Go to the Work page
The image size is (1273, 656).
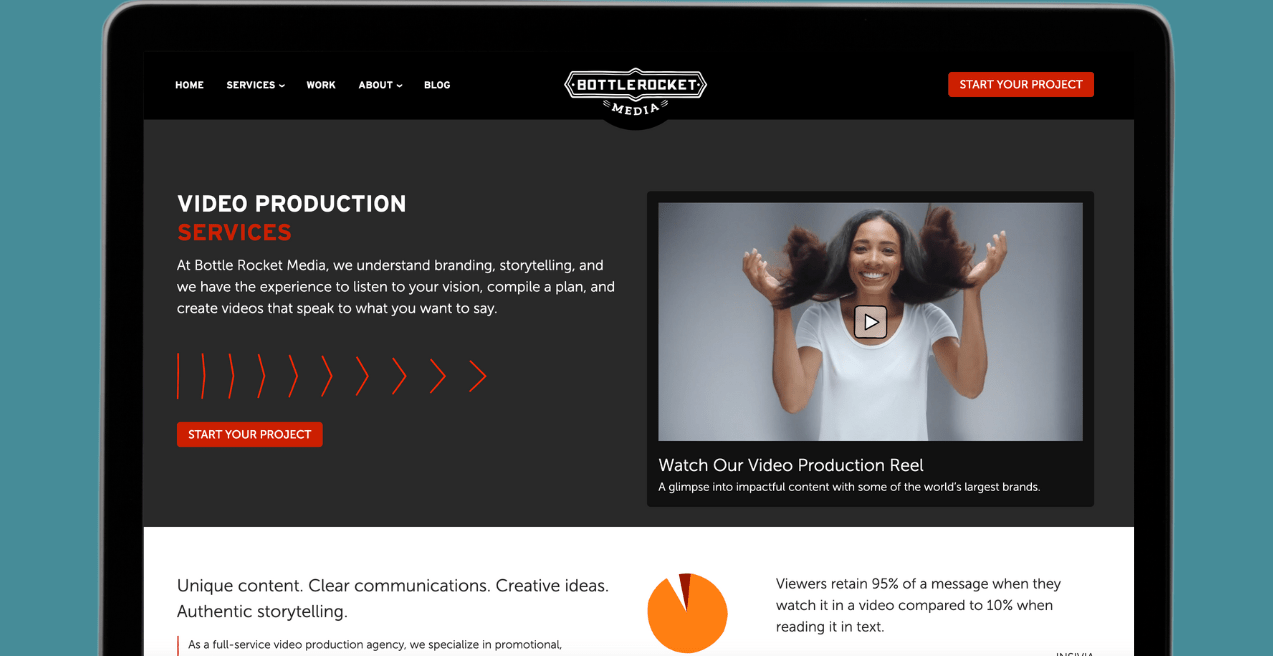coord(321,85)
